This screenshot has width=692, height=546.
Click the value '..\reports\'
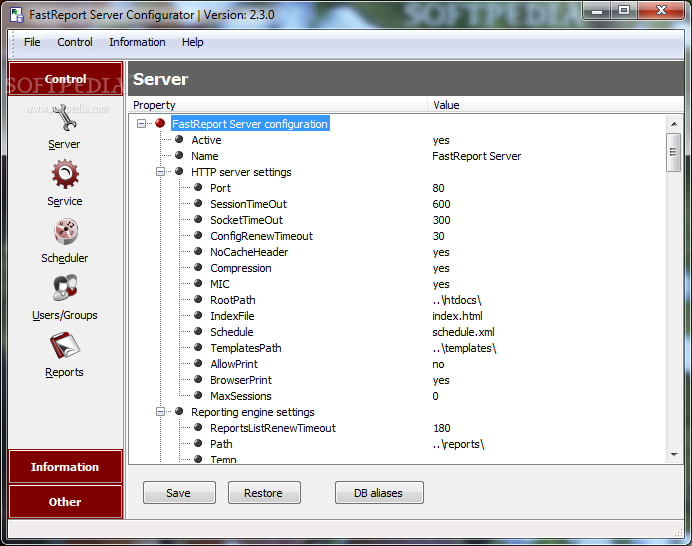point(459,444)
